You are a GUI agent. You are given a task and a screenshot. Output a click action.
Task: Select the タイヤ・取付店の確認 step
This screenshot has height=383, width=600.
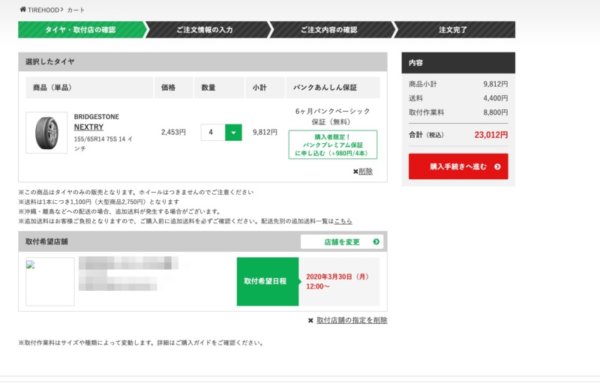(x=82, y=29)
